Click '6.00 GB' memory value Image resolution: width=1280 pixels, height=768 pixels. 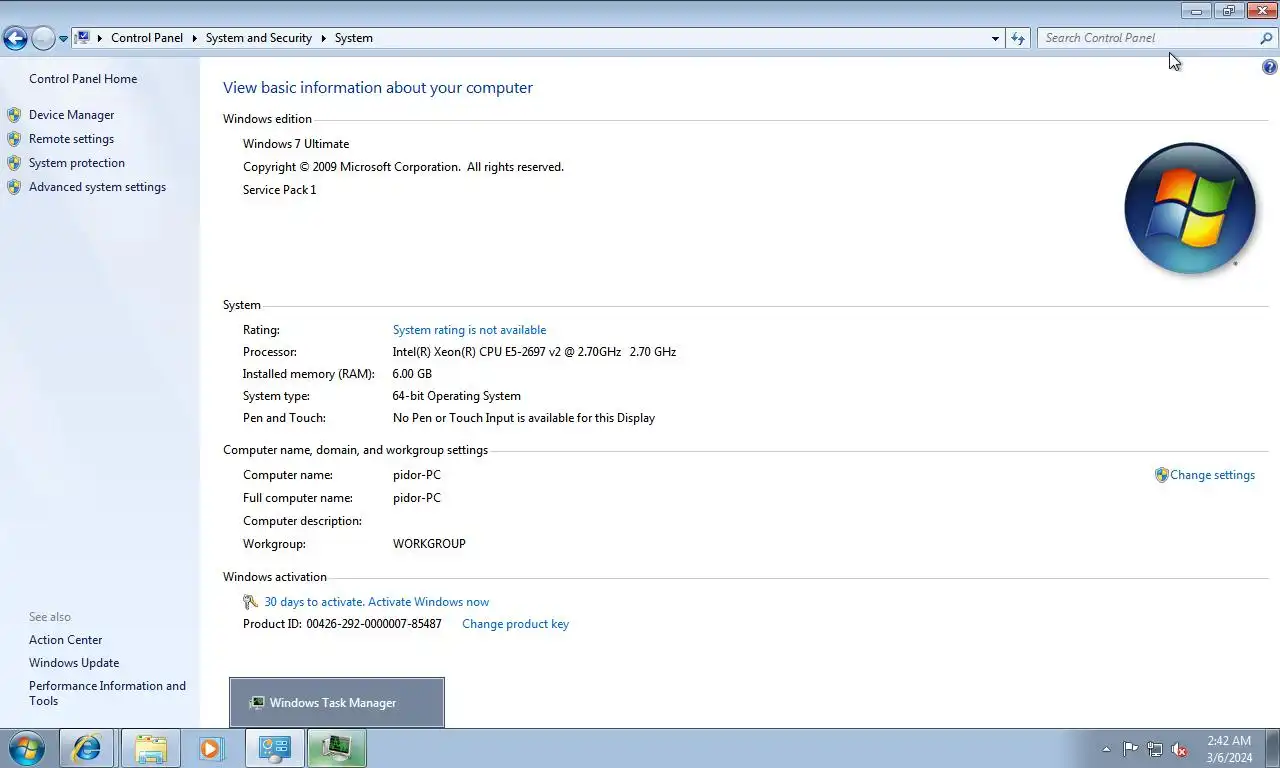pyautogui.click(x=412, y=374)
